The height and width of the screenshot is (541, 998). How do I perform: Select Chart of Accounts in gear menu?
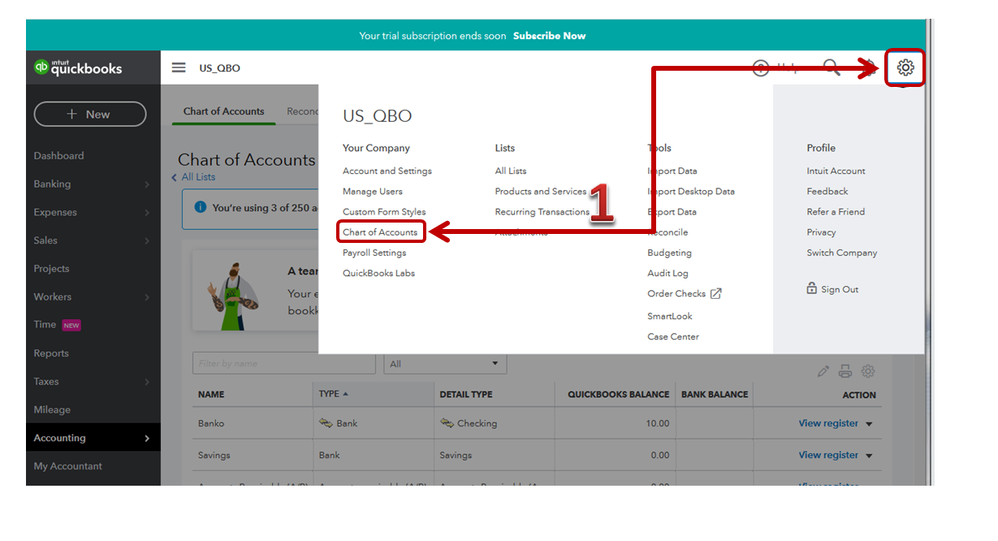pos(380,232)
